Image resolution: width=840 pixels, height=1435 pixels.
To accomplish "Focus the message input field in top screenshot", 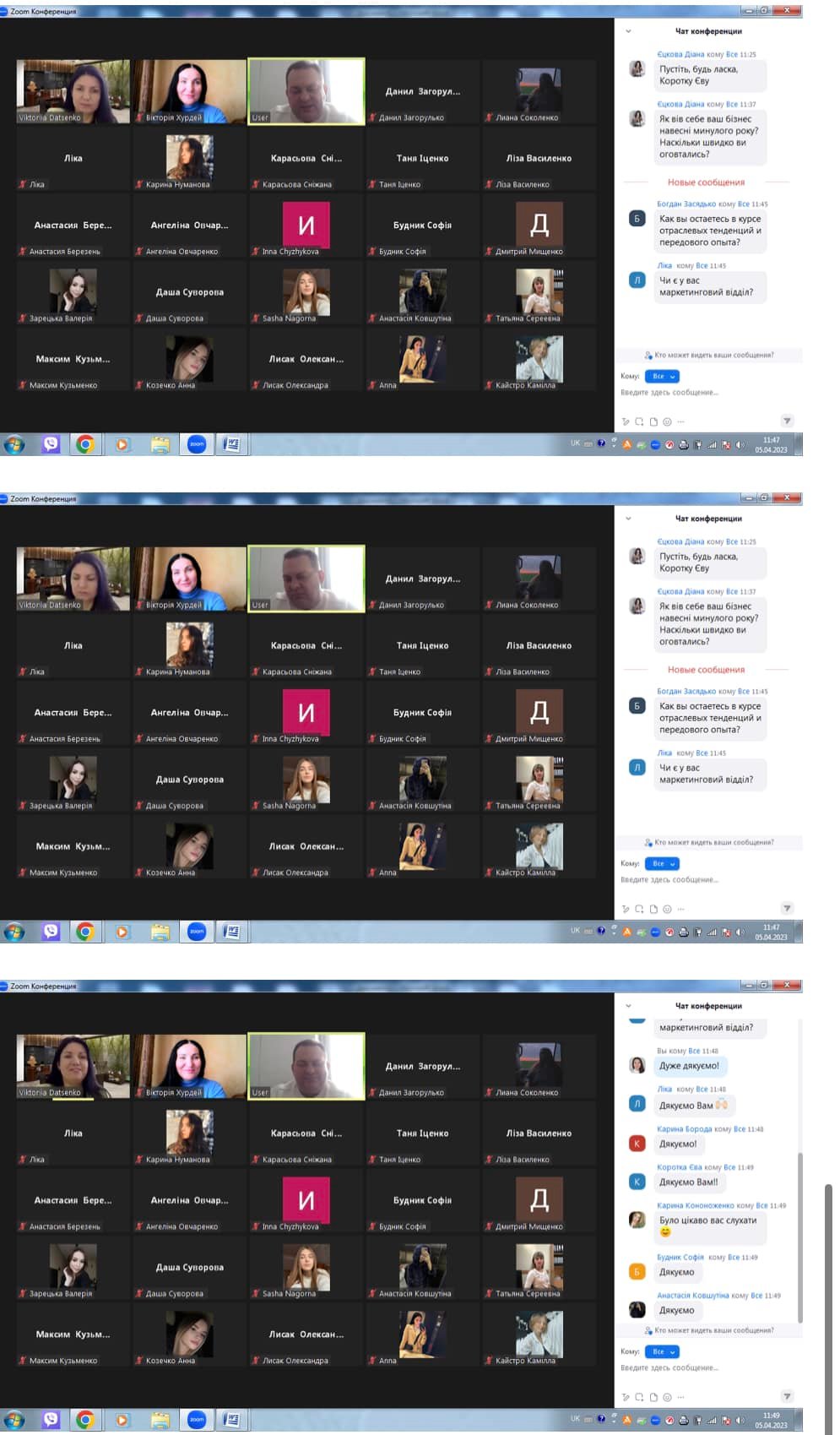I will (707, 393).
